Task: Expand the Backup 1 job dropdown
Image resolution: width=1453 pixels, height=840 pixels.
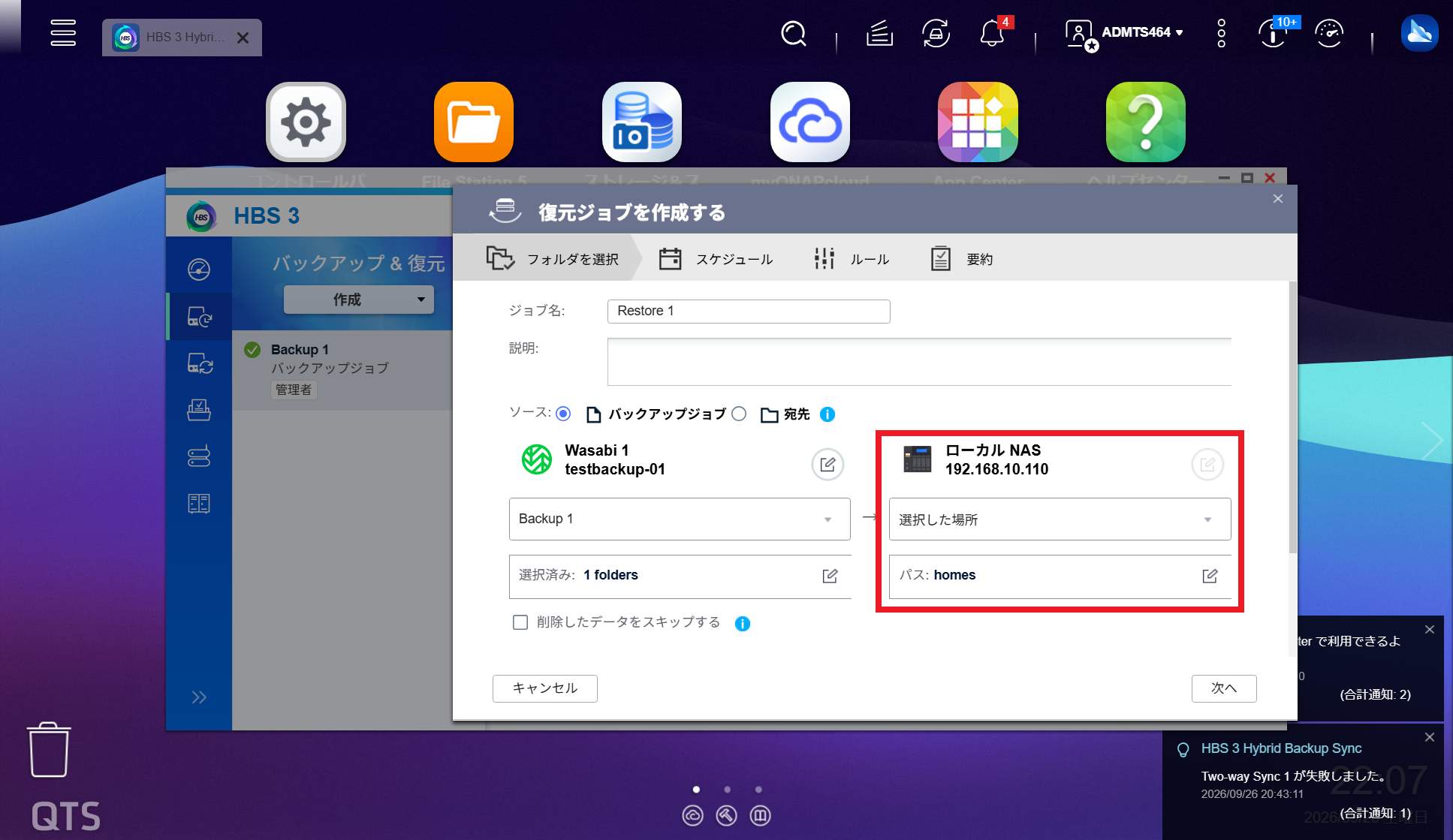Action: pyautogui.click(x=680, y=519)
